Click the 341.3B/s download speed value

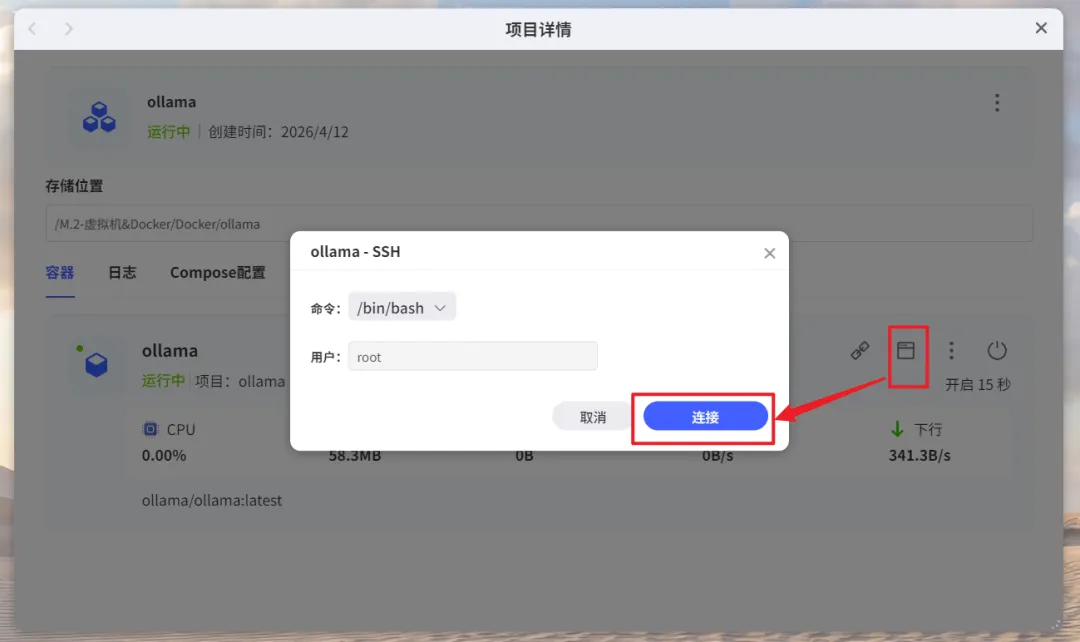920,455
